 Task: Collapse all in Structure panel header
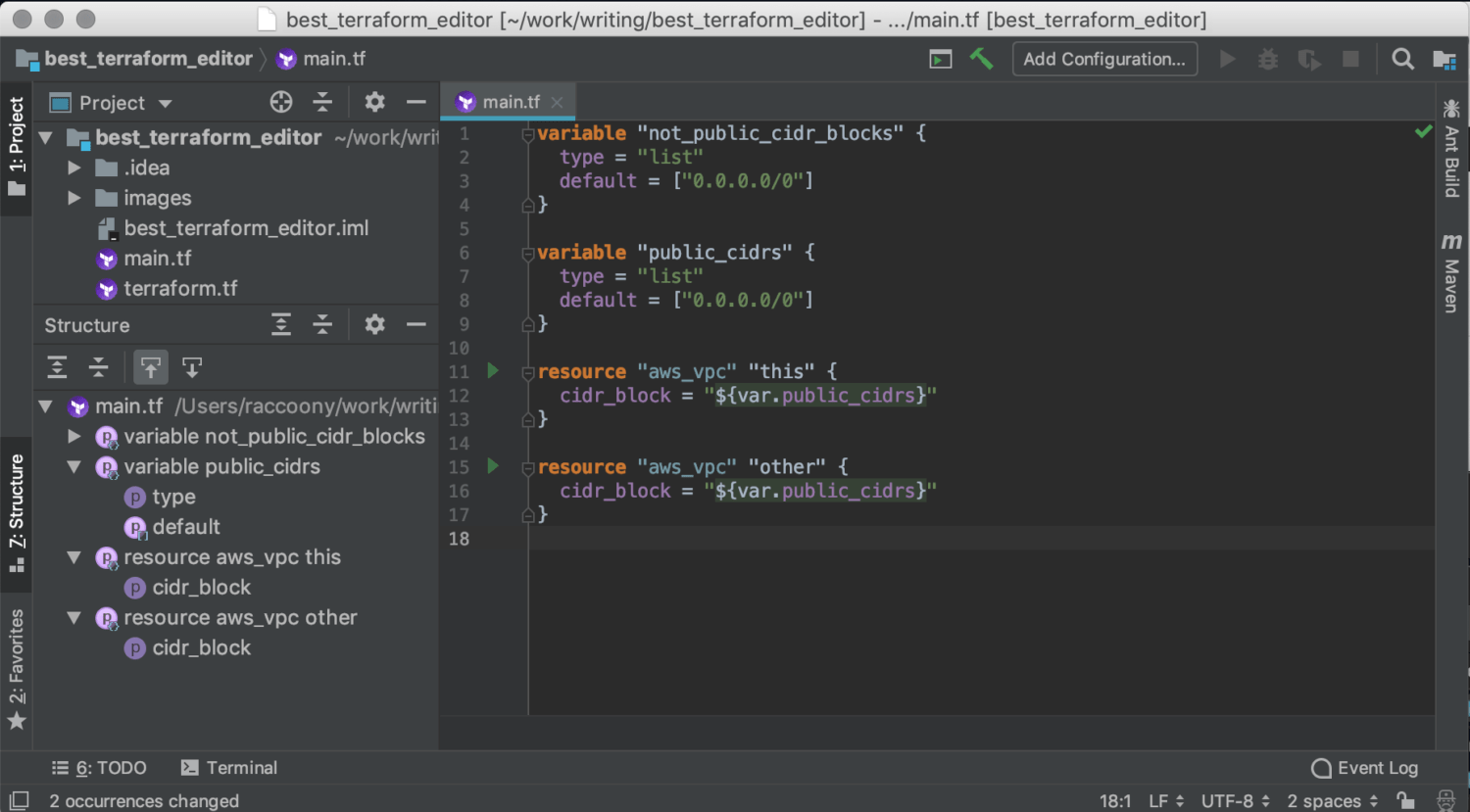pyautogui.click(x=322, y=324)
